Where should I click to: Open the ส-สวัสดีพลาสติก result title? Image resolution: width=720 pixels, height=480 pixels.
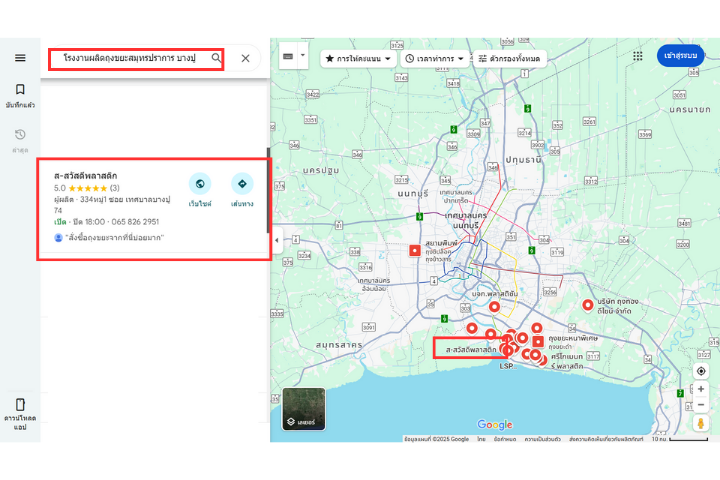[x=85, y=175]
